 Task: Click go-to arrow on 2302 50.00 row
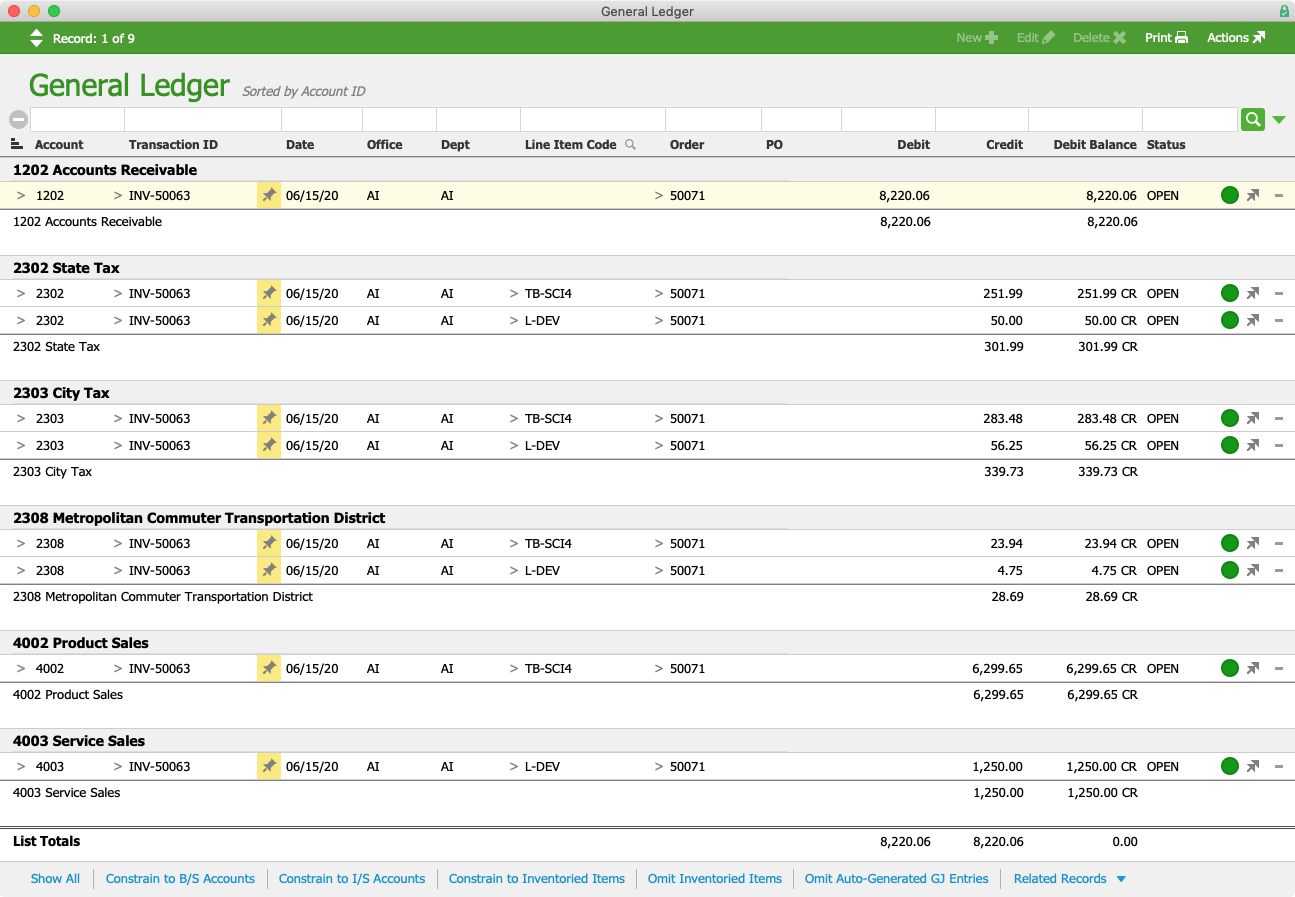(1253, 321)
